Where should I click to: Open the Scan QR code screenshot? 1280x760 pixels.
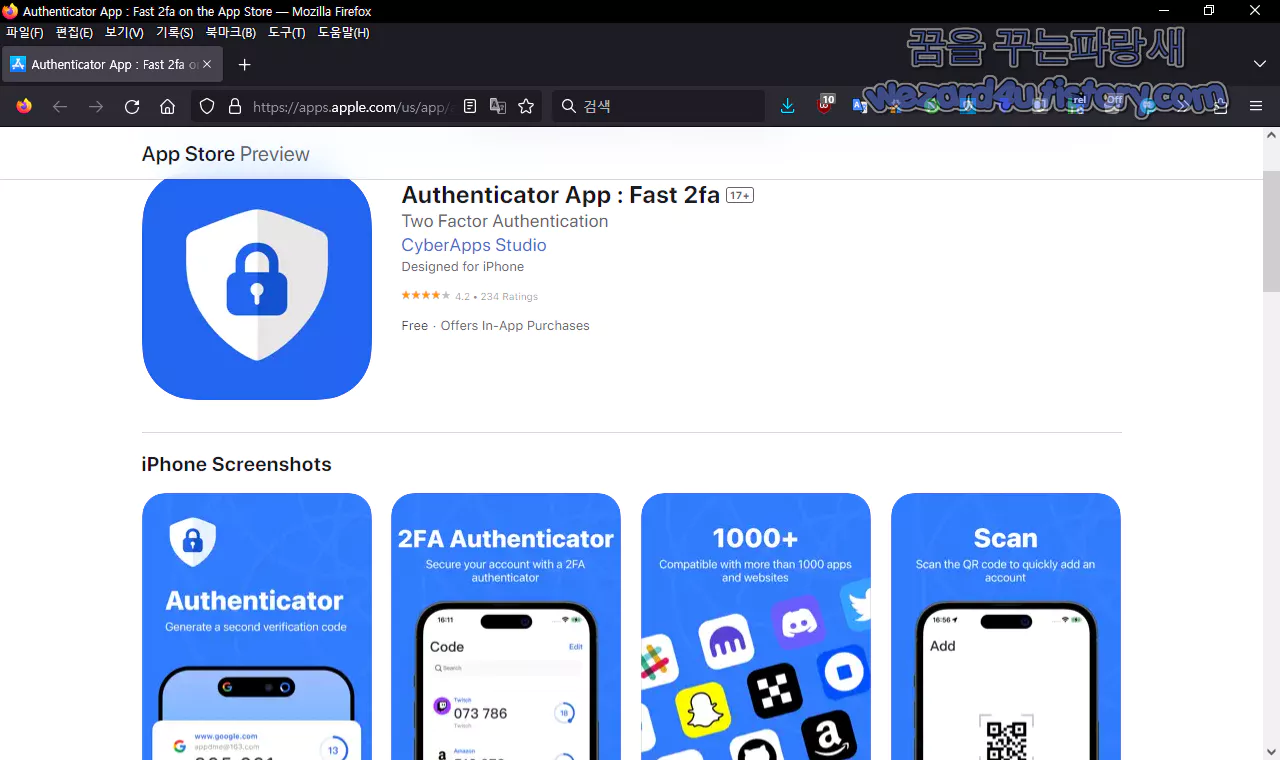point(1006,626)
